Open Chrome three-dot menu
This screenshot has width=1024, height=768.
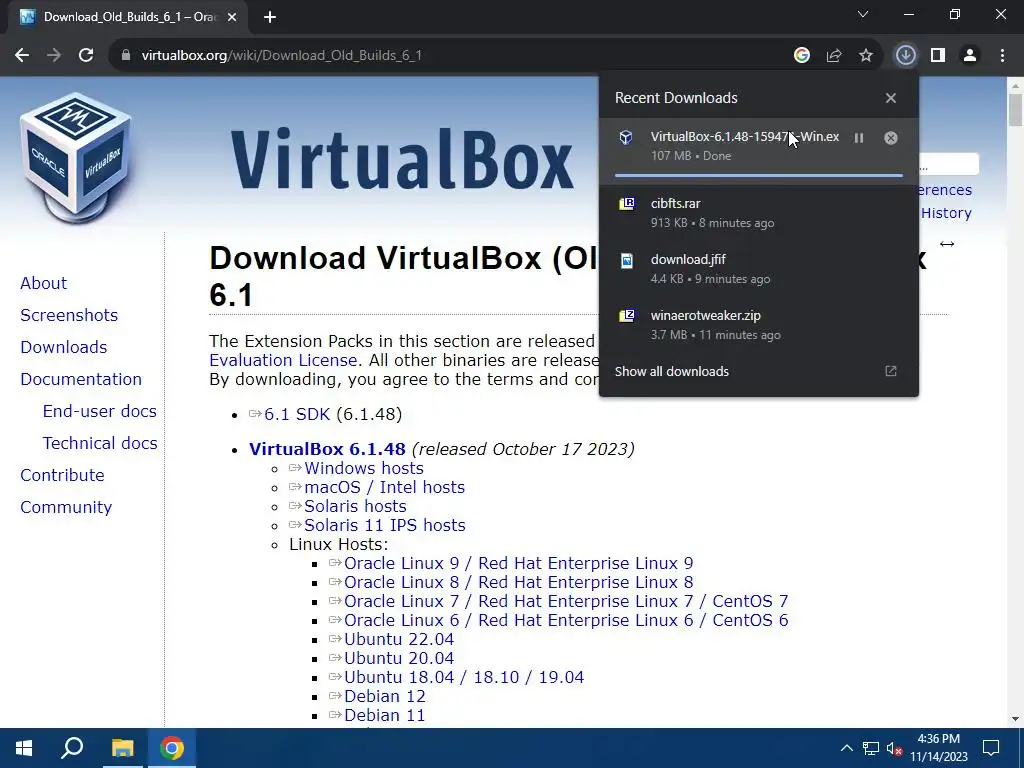tap(1002, 56)
